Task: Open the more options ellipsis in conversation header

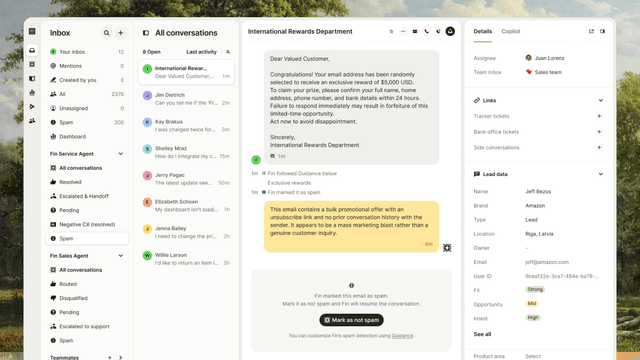Action: pos(403,31)
